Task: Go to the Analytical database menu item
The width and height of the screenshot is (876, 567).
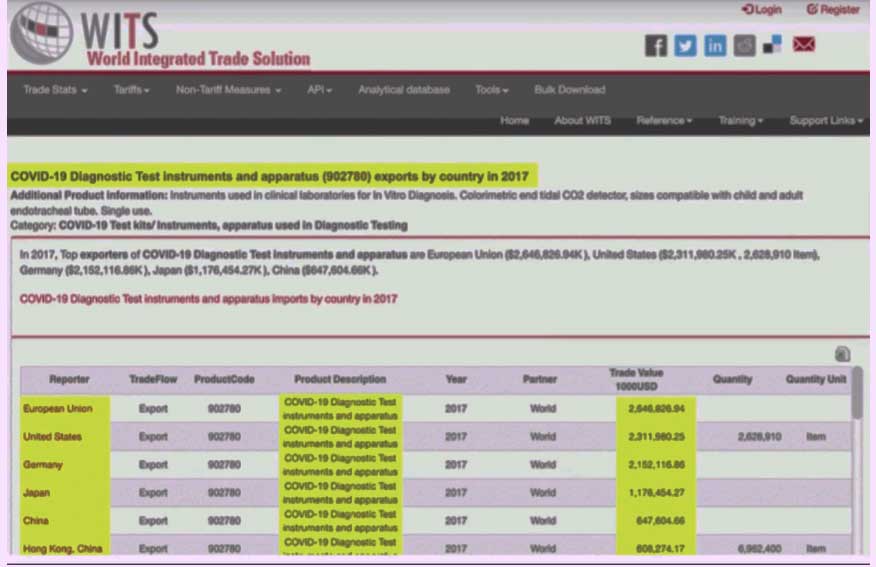Action: click(x=404, y=90)
